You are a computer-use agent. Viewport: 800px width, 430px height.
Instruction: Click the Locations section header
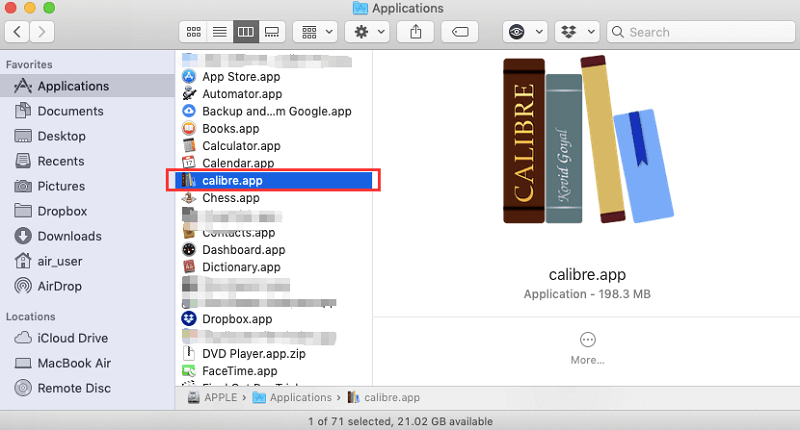31,317
